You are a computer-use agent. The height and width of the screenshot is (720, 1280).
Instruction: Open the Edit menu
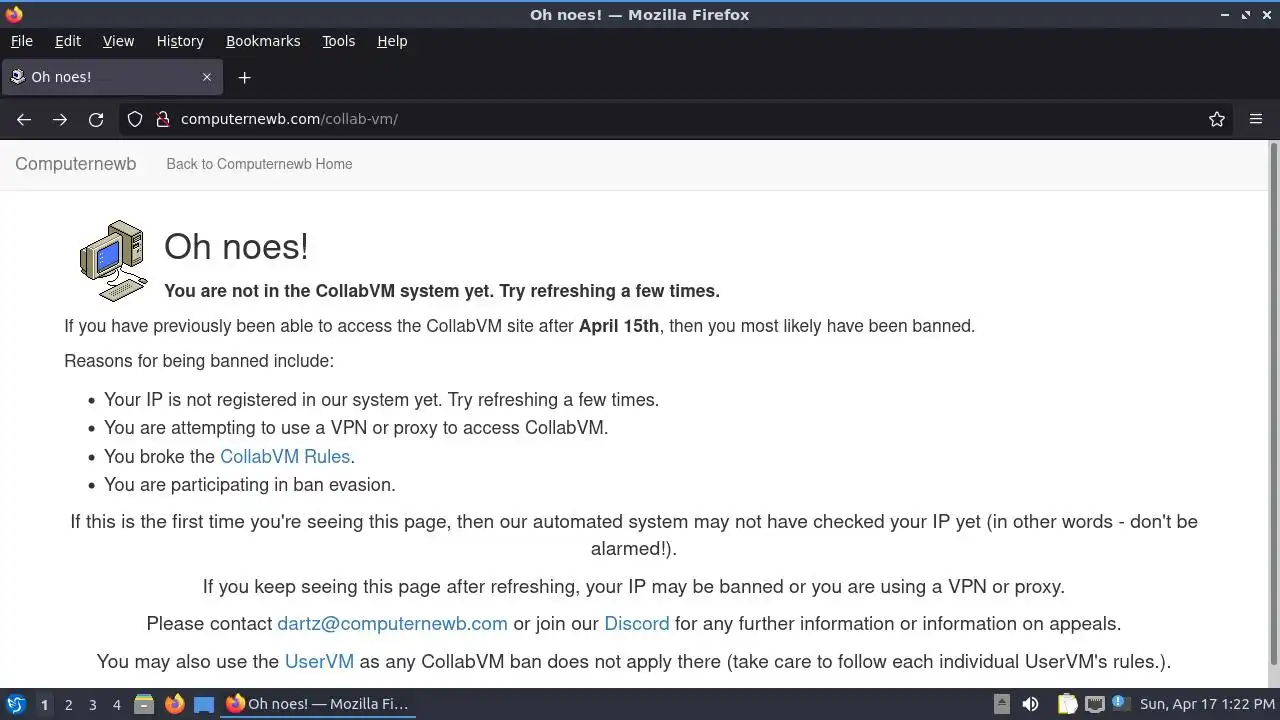pos(68,41)
